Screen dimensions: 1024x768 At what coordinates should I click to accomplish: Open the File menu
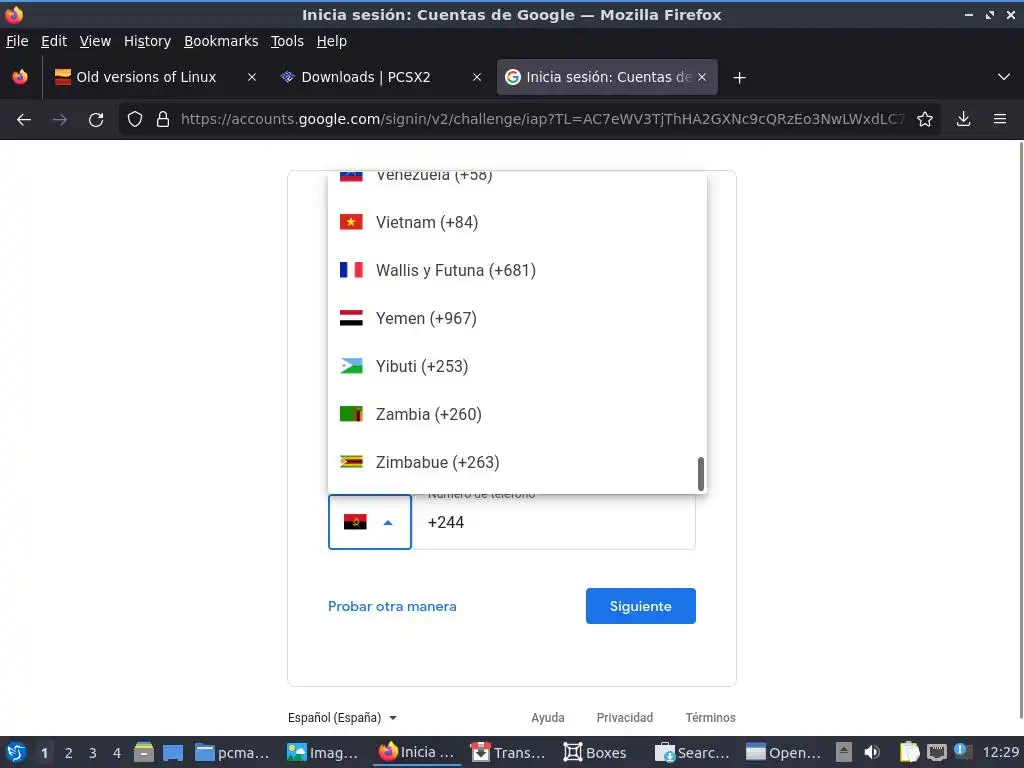pyautogui.click(x=17, y=41)
